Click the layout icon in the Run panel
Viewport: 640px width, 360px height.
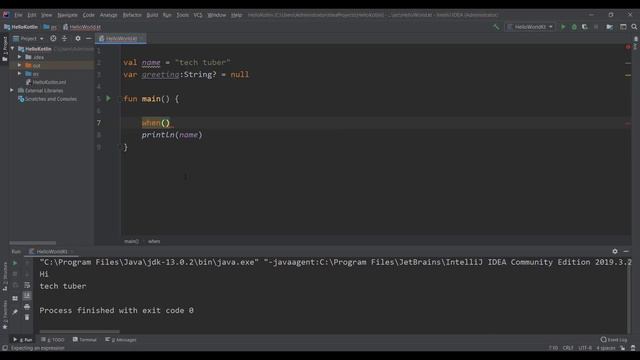click(x=15, y=298)
